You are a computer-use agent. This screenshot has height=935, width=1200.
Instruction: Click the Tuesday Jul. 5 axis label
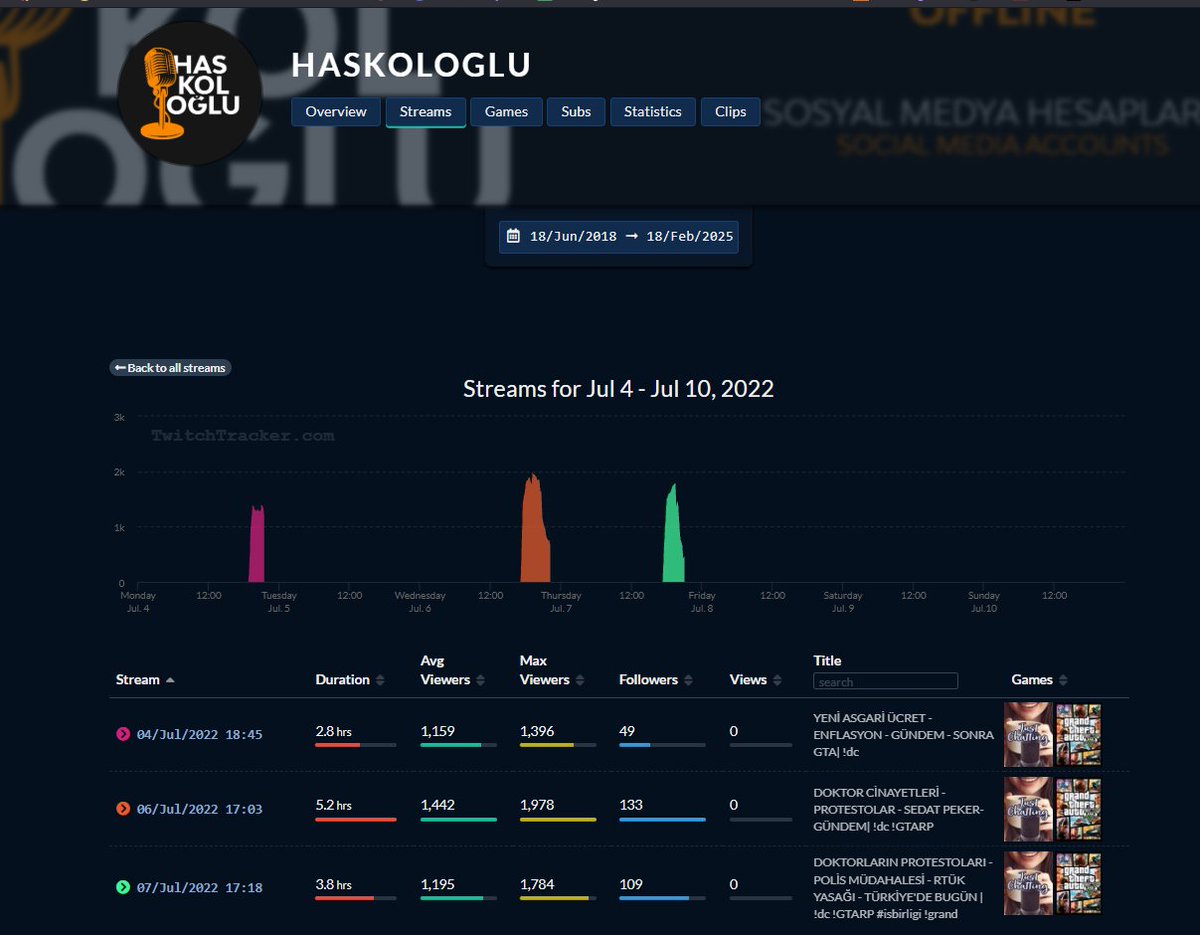click(x=279, y=602)
